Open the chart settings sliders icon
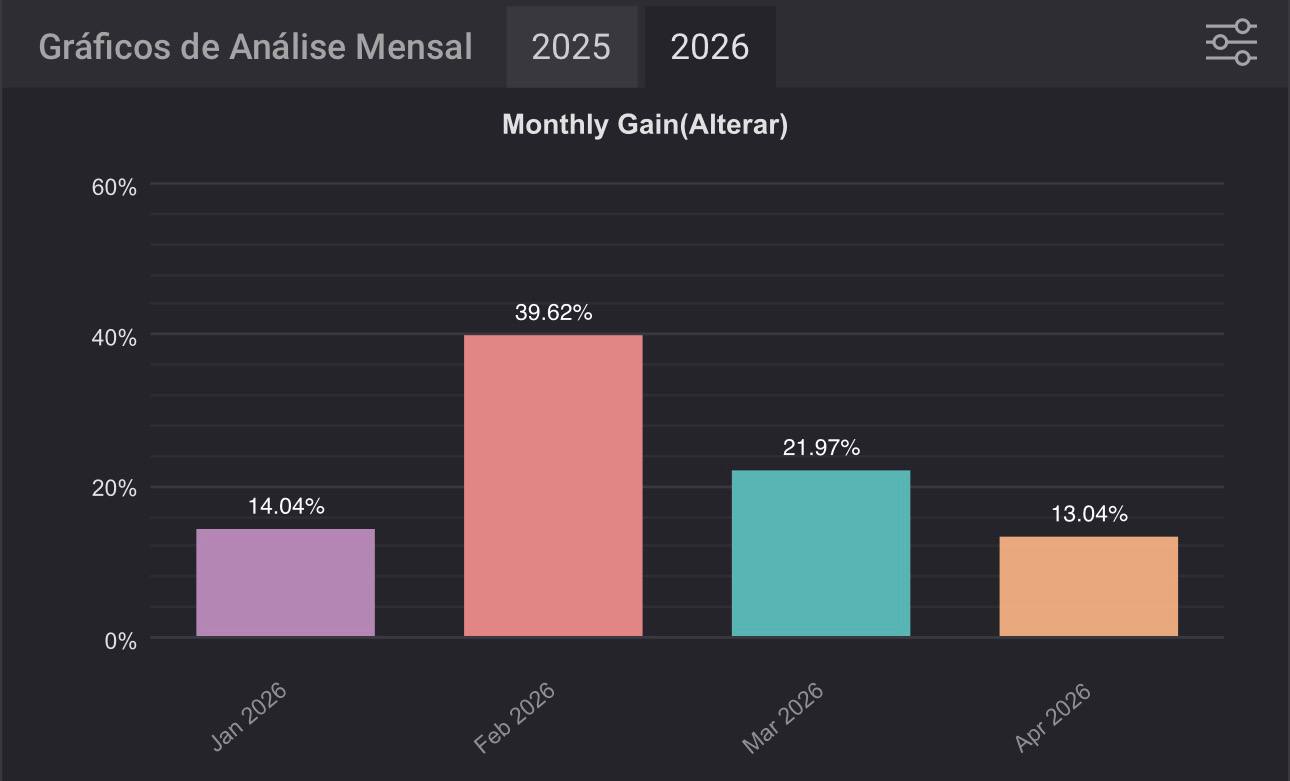Image resolution: width=1290 pixels, height=781 pixels. click(1231, 43)
